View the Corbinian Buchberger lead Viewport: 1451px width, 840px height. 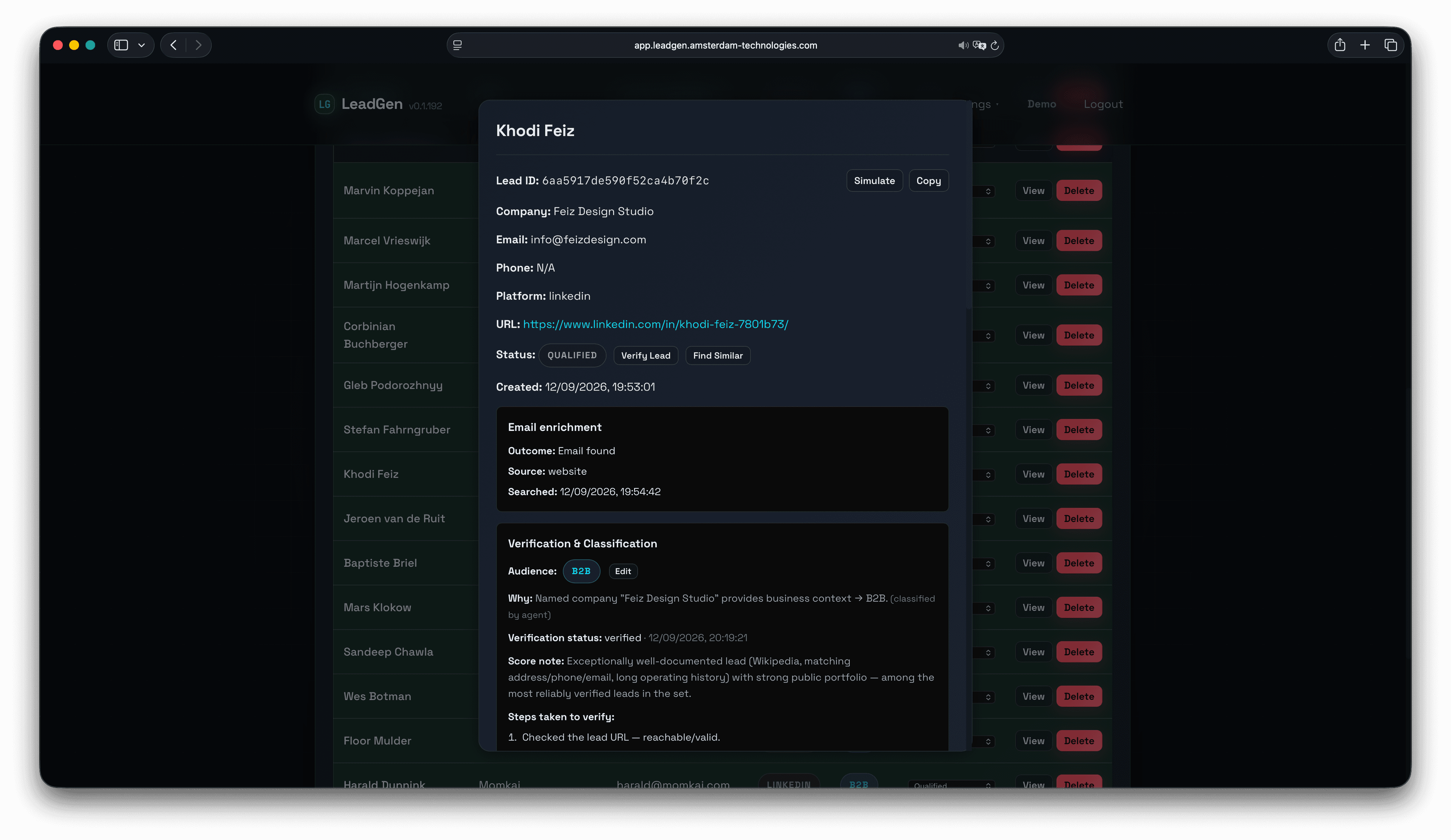(x=1033, y=335)
